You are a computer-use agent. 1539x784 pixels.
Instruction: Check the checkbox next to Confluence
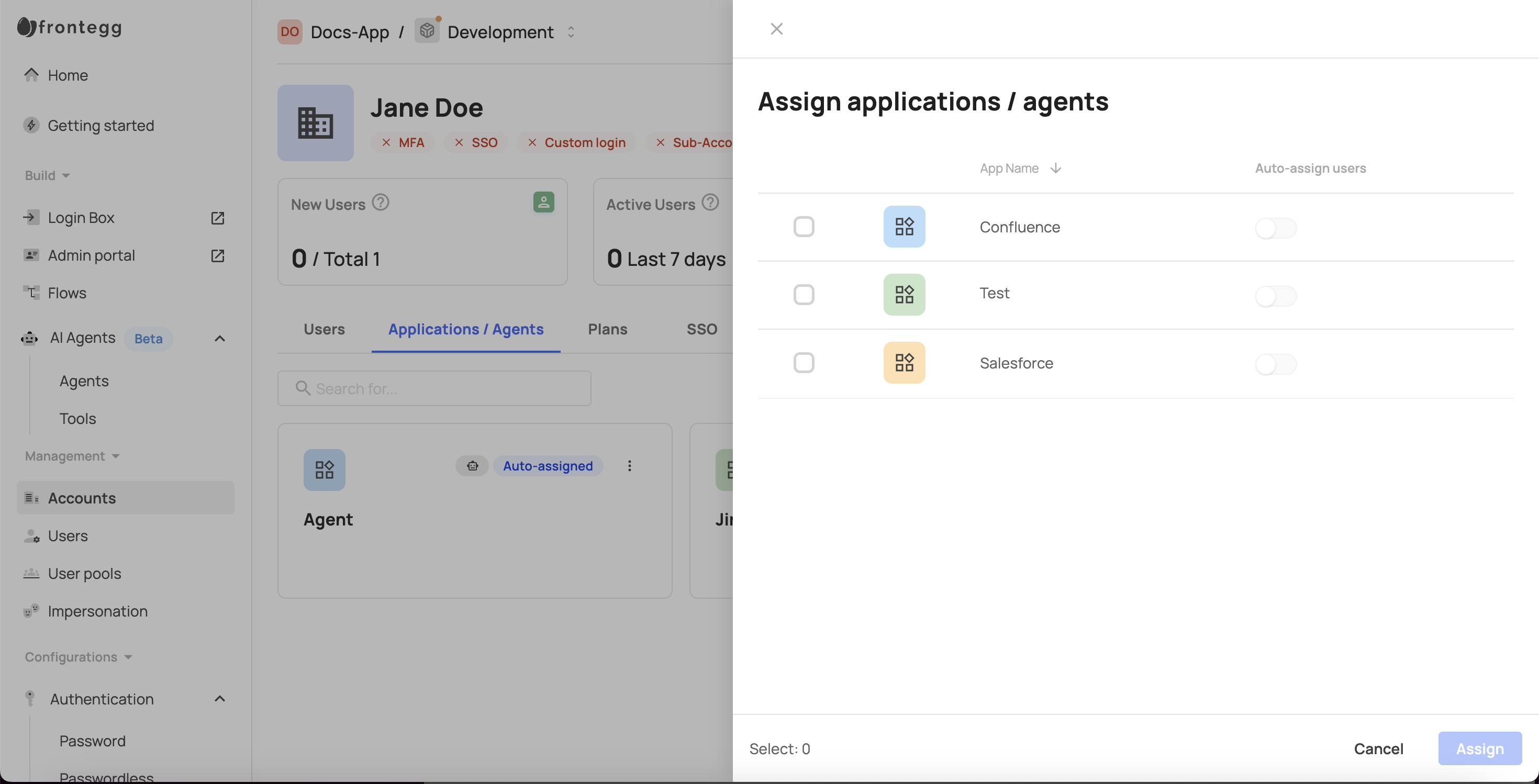pyautogui.click(x=804, y=226)
